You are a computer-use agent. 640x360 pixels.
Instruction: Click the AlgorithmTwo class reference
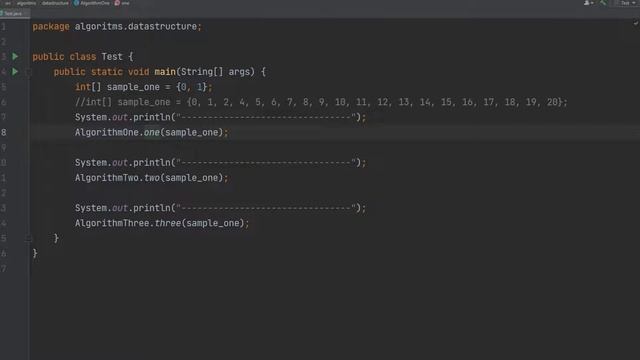pos(107,178)
